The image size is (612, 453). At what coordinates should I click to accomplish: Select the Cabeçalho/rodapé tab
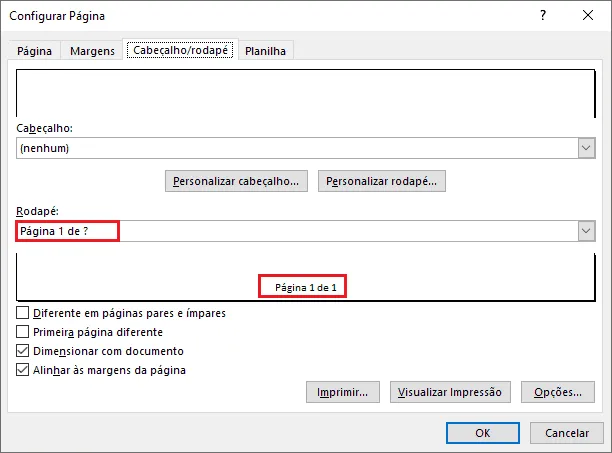pyautogui.click(x=181, y=50)
